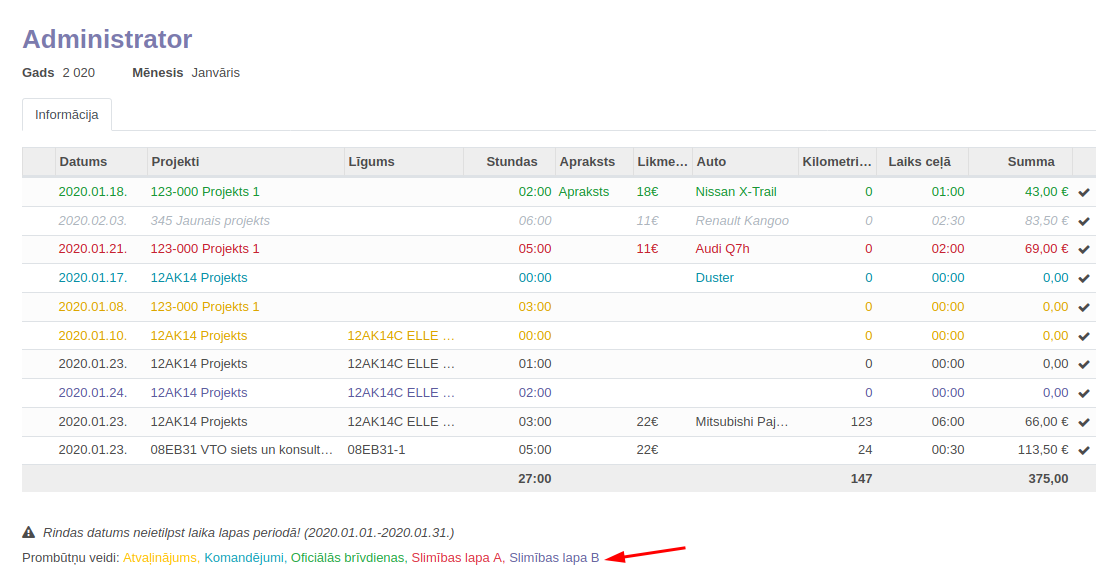Open the green 123-000 Projekts 1 entry
Screen dimensions: 1119x583
(x=205, y=192)
